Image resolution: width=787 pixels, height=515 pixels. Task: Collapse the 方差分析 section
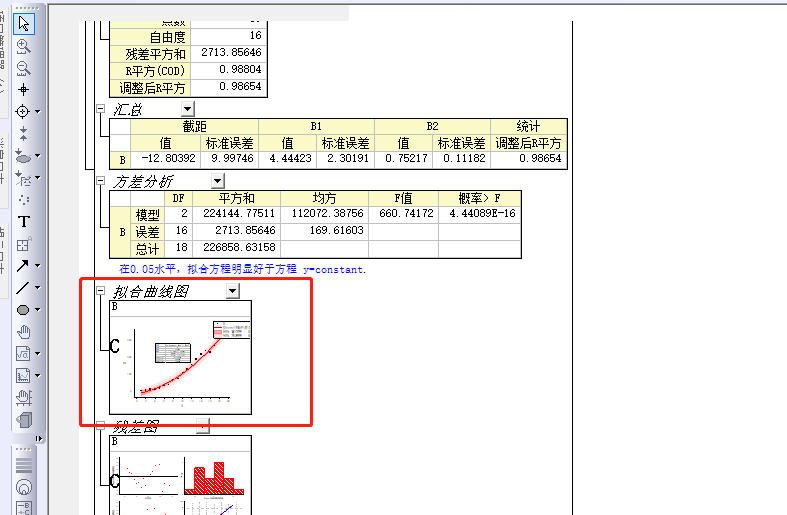point(100,181)
